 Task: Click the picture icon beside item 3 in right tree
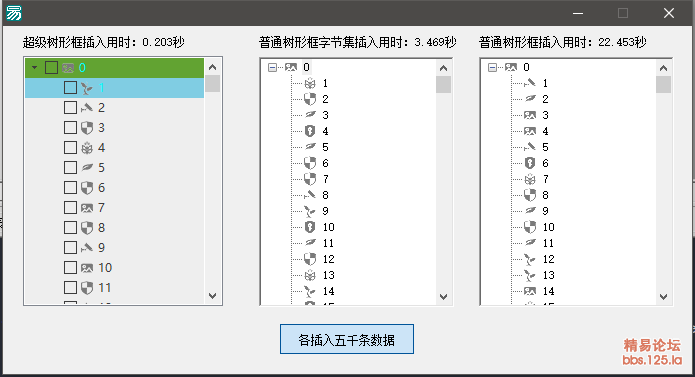coord(530,115)
